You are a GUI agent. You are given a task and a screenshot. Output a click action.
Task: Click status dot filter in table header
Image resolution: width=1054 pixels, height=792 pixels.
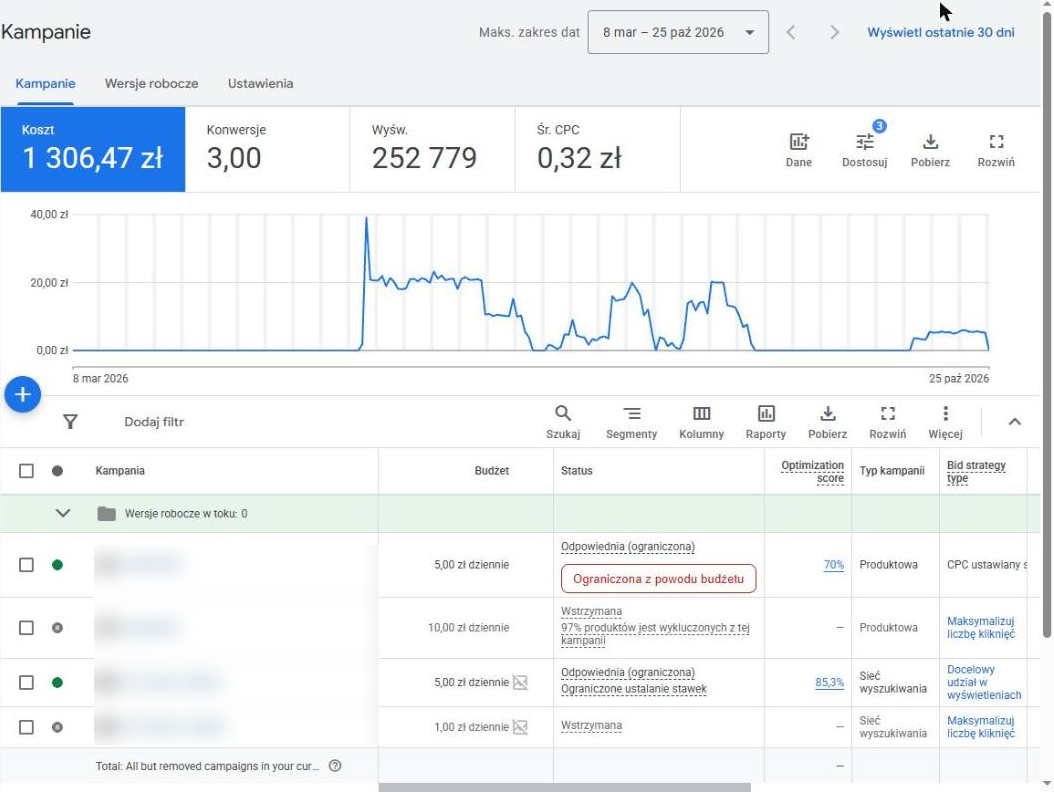tap(57, 471)
